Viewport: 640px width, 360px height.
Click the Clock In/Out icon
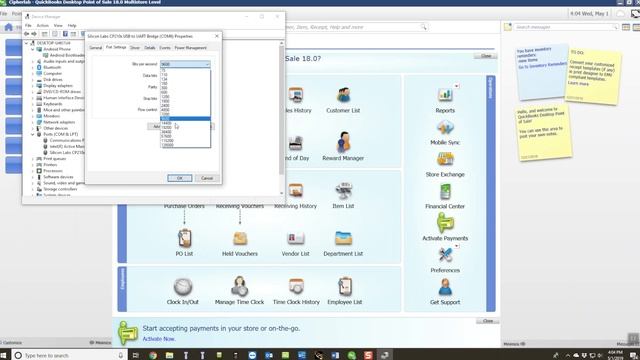click(x=182, y=287)
